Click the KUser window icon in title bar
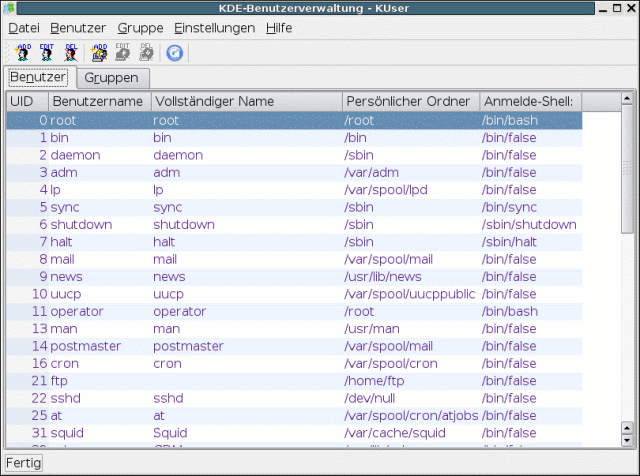The image size is (640, 476). pos(10,8)
